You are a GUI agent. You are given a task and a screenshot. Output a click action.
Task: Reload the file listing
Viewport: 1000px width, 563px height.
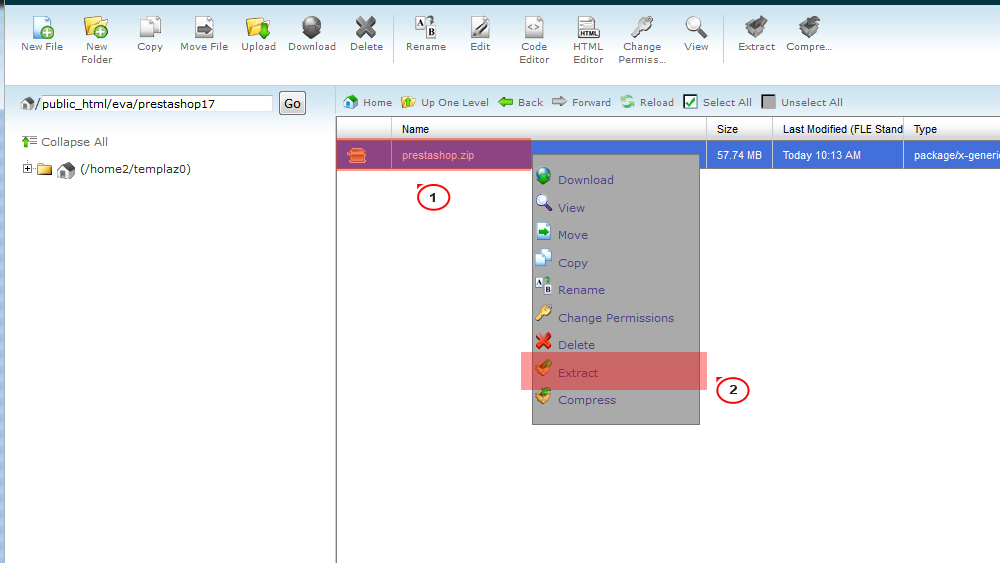(x=647, y=102)
